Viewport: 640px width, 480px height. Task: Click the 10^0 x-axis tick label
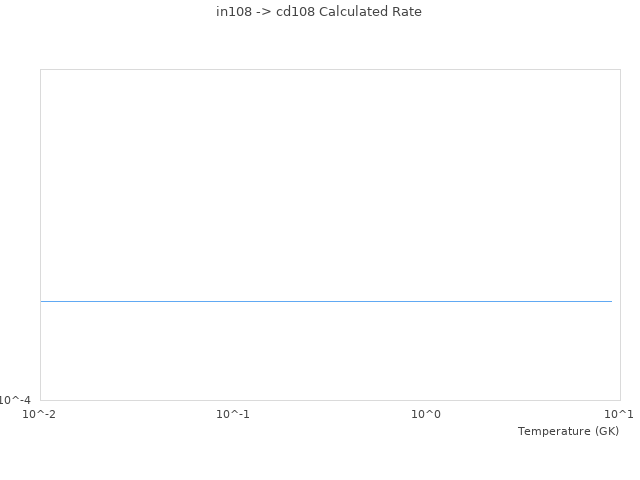click(426, 414)
